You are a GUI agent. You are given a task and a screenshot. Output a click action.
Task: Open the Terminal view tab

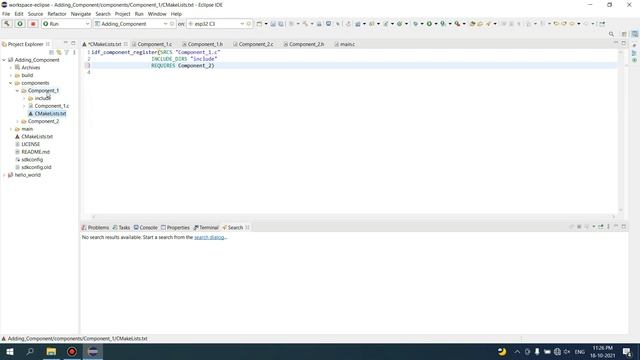click(206, 227)
